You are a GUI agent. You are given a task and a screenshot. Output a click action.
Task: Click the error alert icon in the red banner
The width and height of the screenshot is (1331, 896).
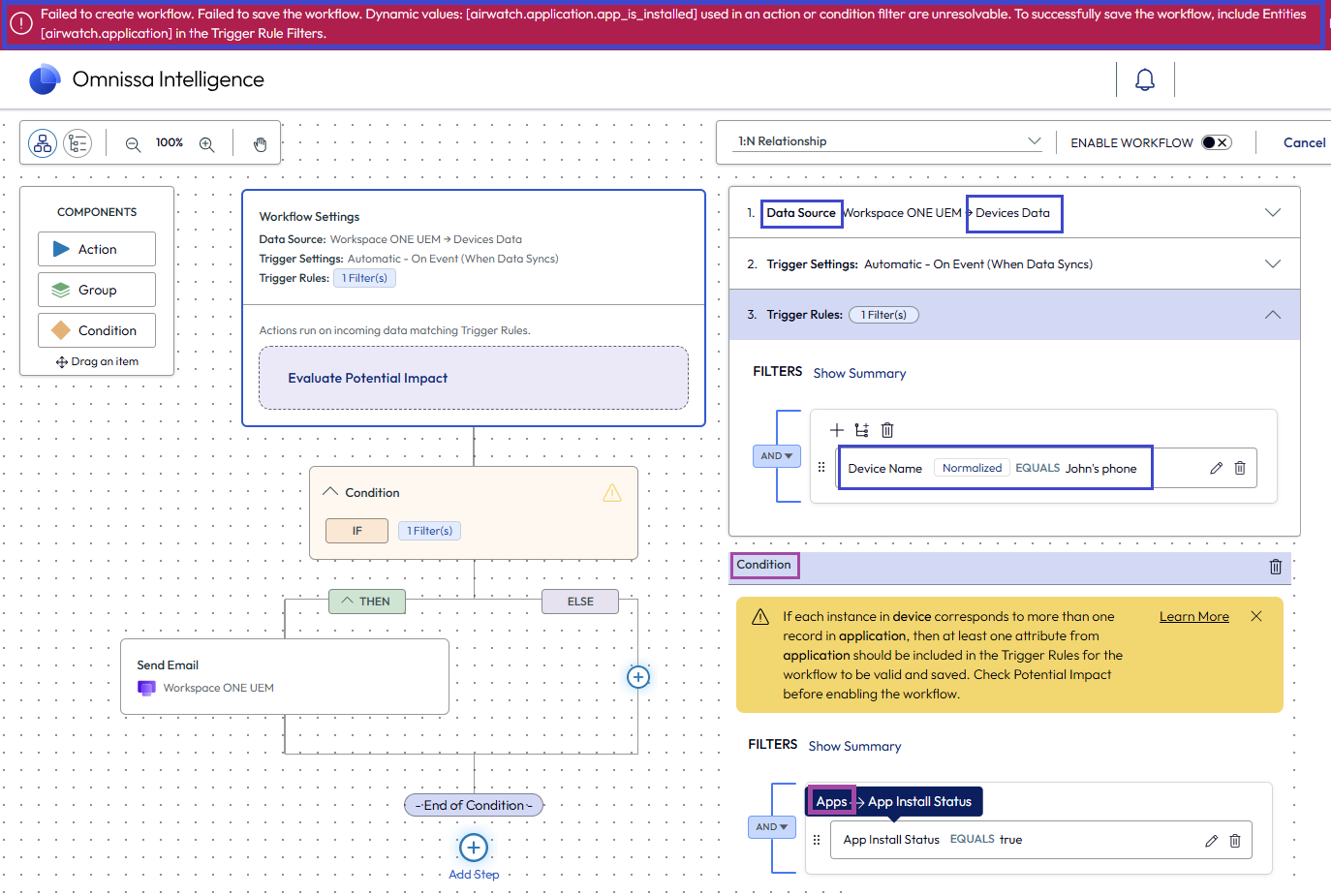pos(20,24)
